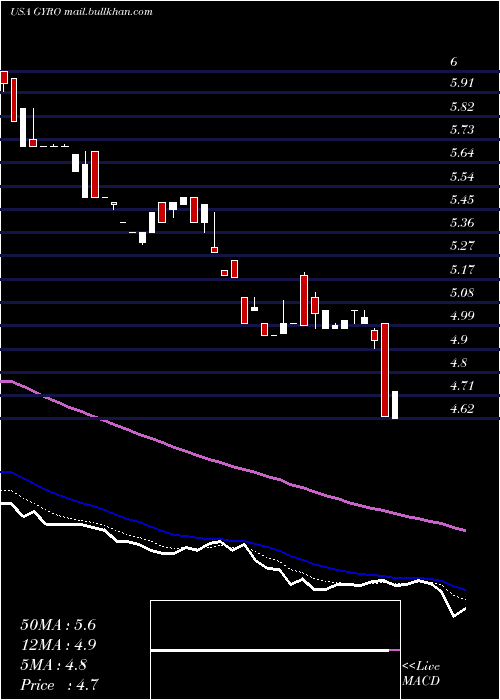Click the '50MA : 5.6' legend text
This screenshot has height=700, width=500.
[58, 625]
